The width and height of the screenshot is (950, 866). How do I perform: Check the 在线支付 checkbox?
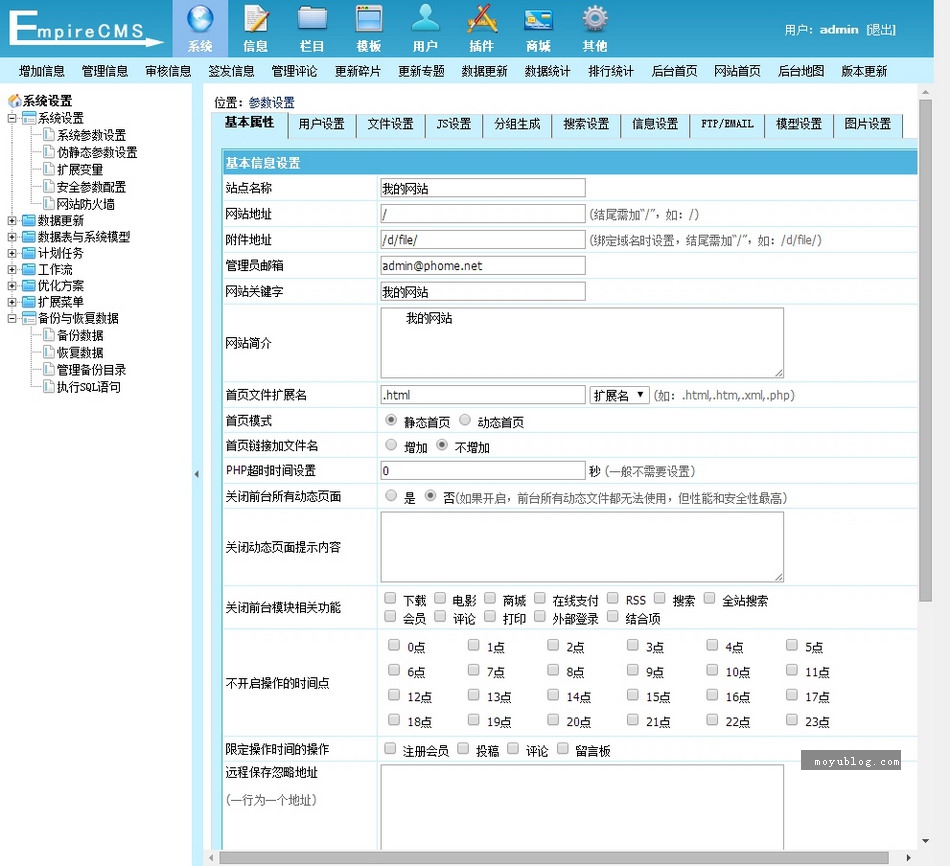tap(539, 599)
